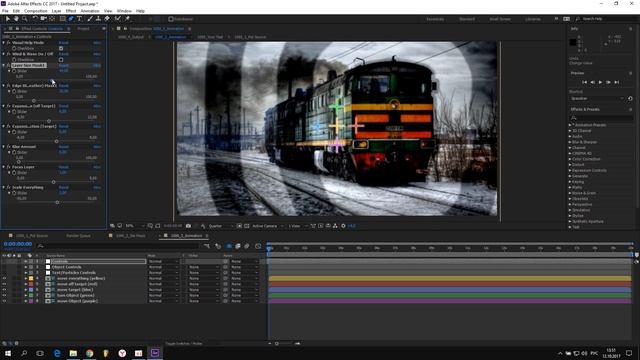Open the Effect menu
The height and width of the screenshot is (360, 640).
(71, 11)
